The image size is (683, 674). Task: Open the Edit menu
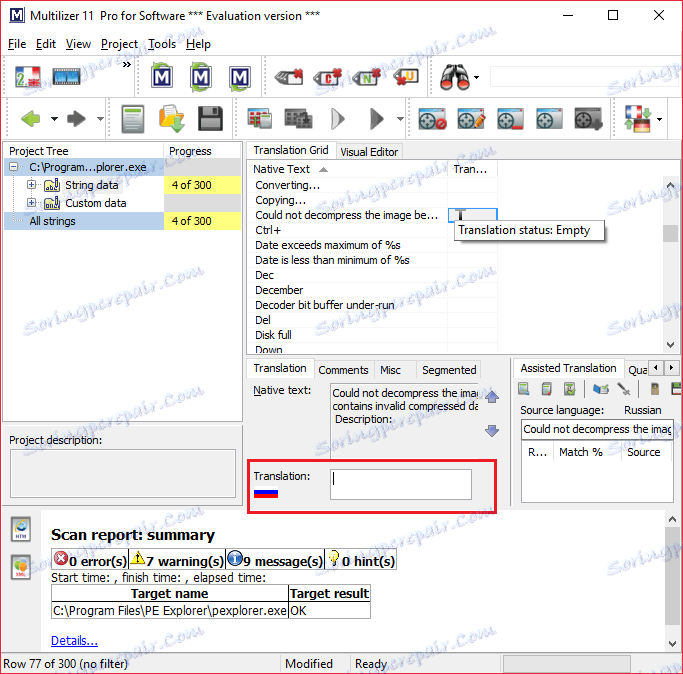[46, 44]
